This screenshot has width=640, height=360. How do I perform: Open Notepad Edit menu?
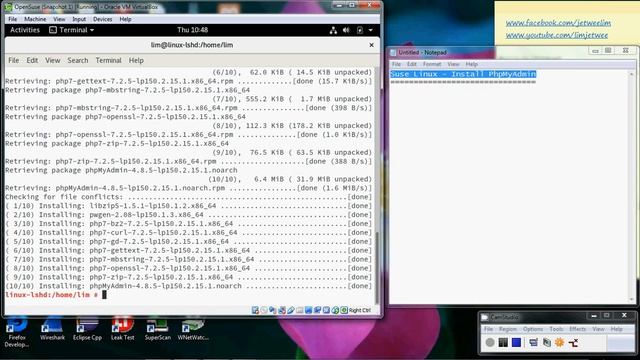(411, 64)
